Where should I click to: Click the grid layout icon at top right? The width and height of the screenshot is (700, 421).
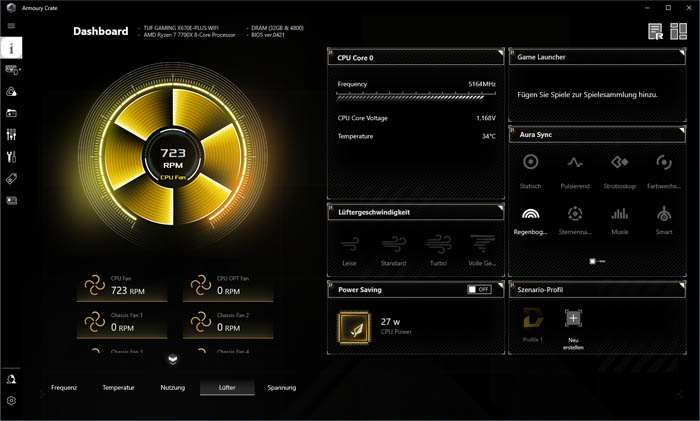678,31
